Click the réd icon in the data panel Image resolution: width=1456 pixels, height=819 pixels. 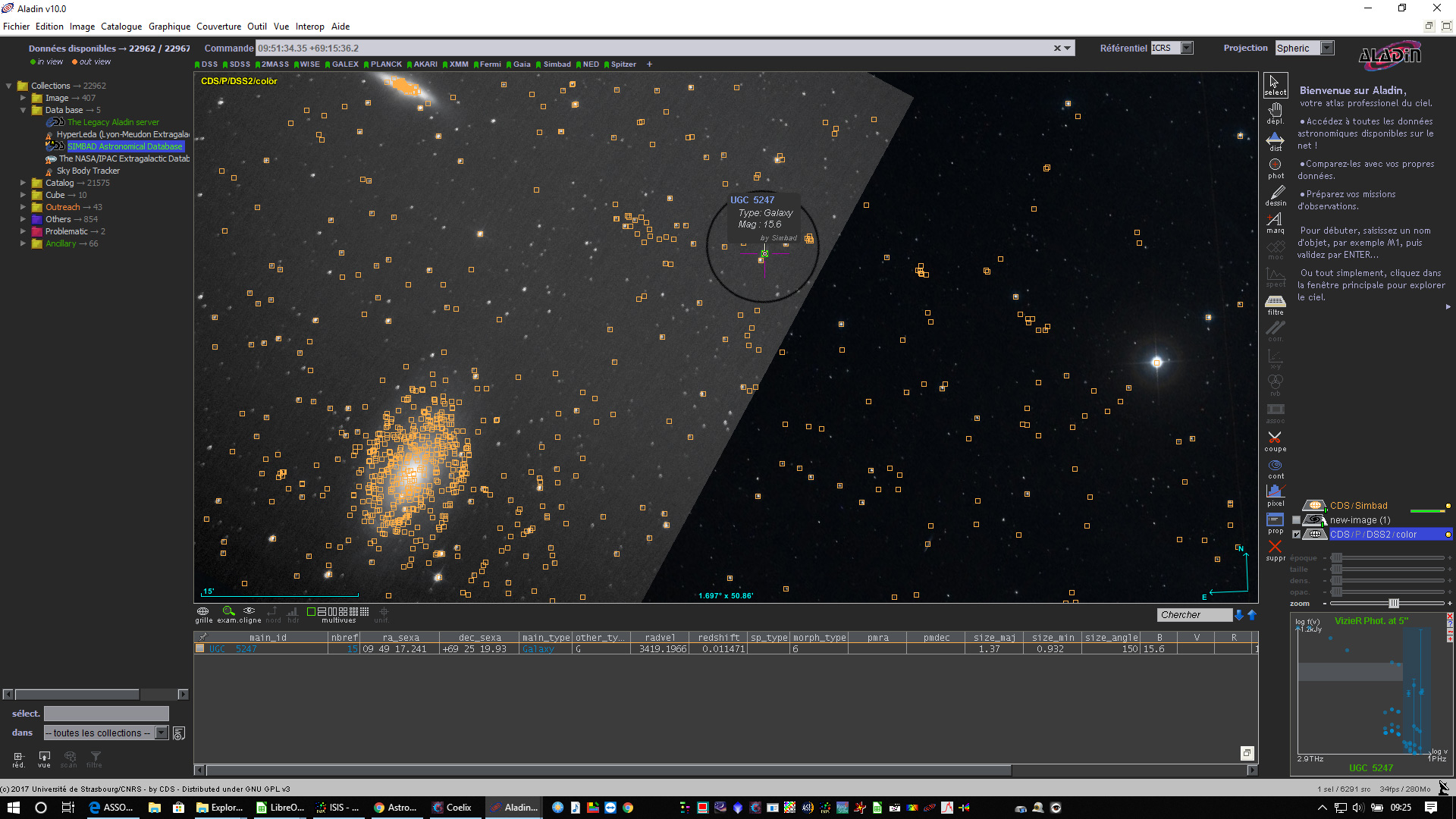click(18, 759)
